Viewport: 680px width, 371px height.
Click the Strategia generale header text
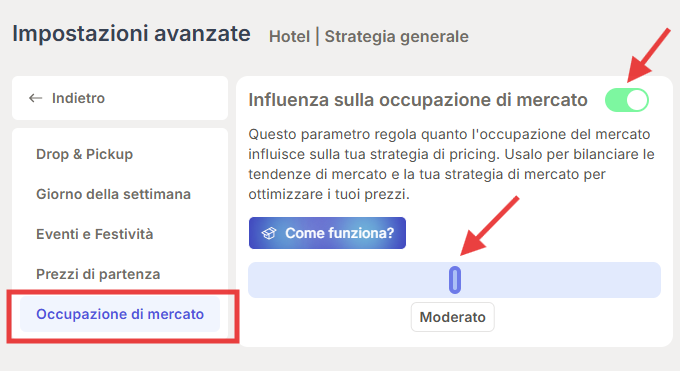point(396,37)
